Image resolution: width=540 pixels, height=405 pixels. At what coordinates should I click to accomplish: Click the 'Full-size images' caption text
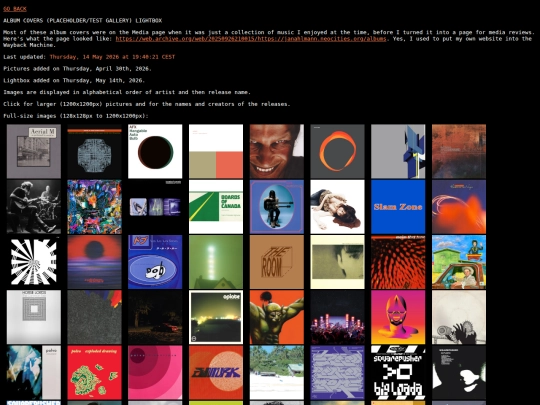pos(76,116)
